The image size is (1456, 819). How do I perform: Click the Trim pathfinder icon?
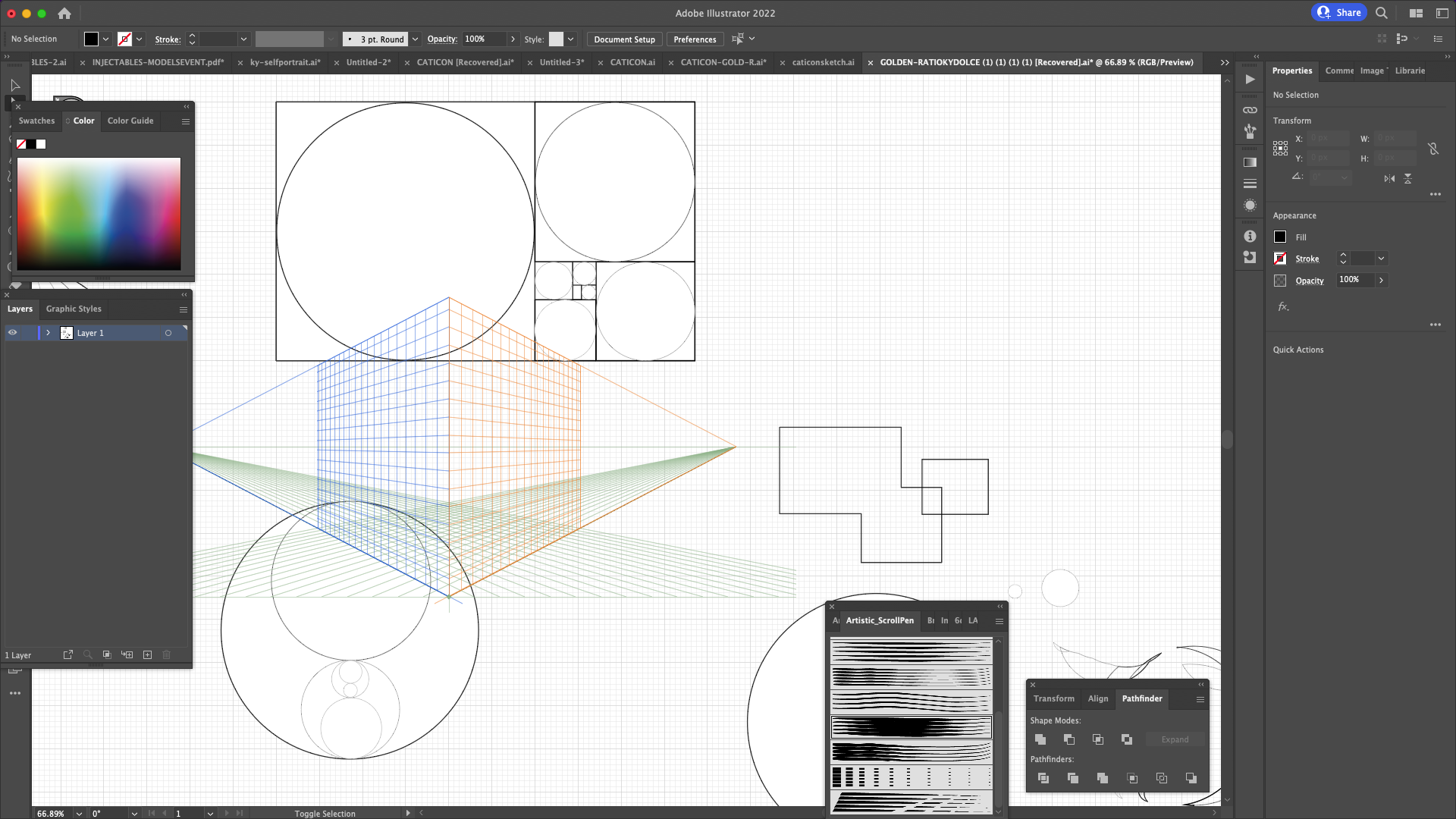tap(1073, 778)
